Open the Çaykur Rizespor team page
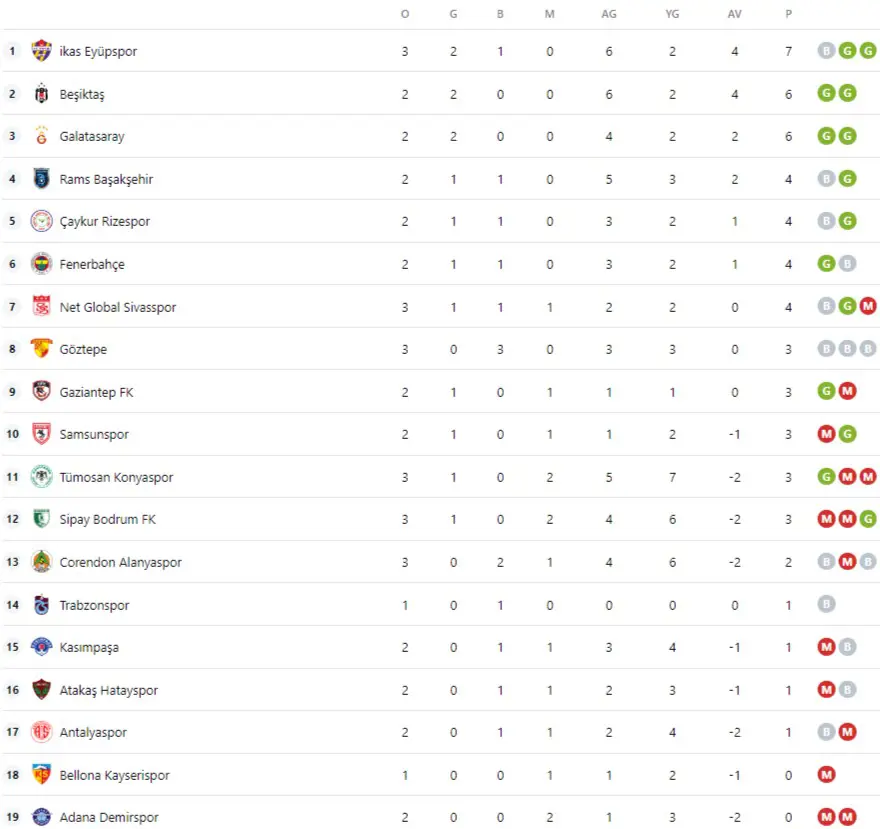This screenshot has width=880, height=829. [105, 221]
